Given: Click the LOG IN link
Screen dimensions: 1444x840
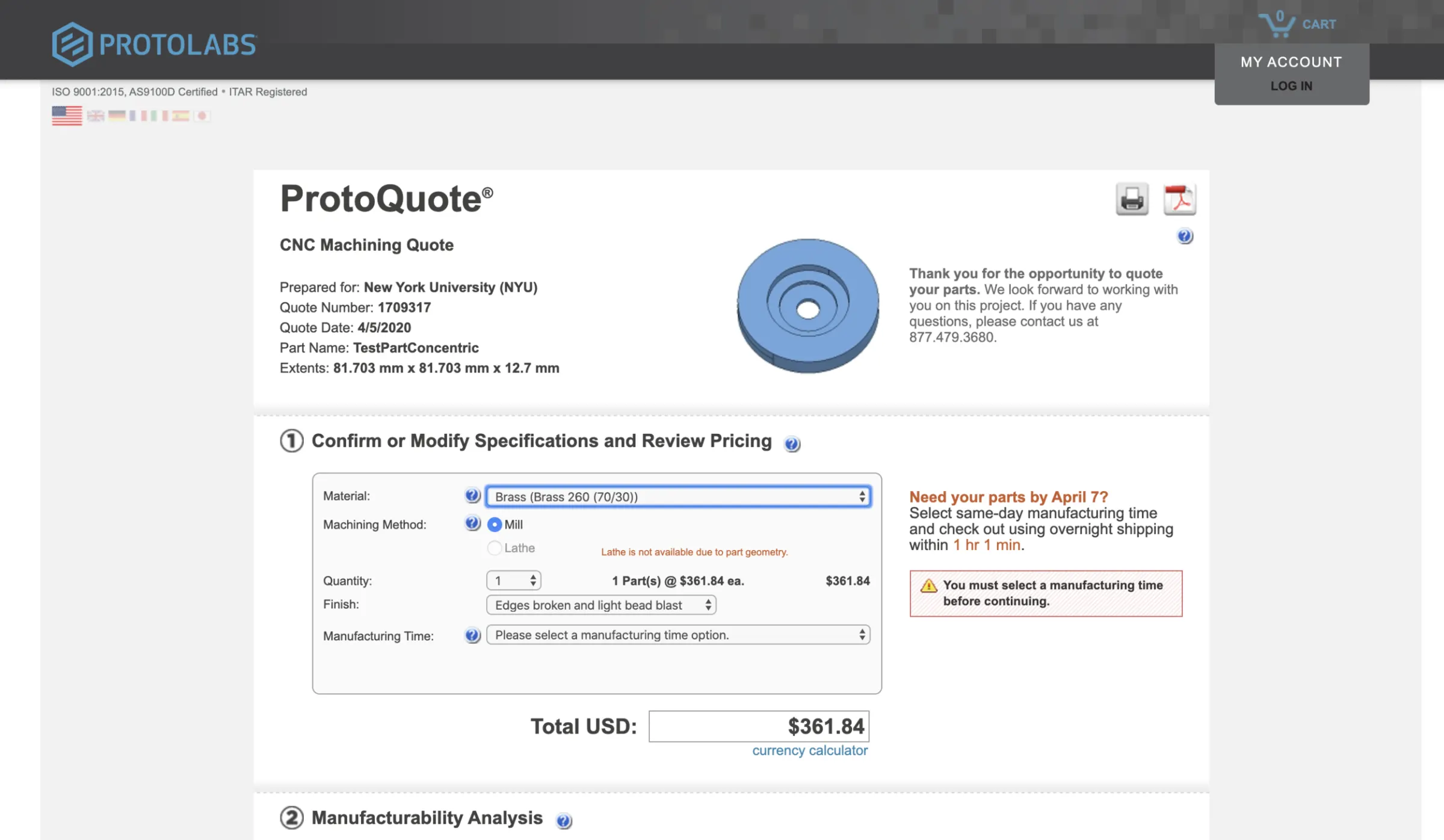Looking at the screenshot, I should tap(1291, 86).
